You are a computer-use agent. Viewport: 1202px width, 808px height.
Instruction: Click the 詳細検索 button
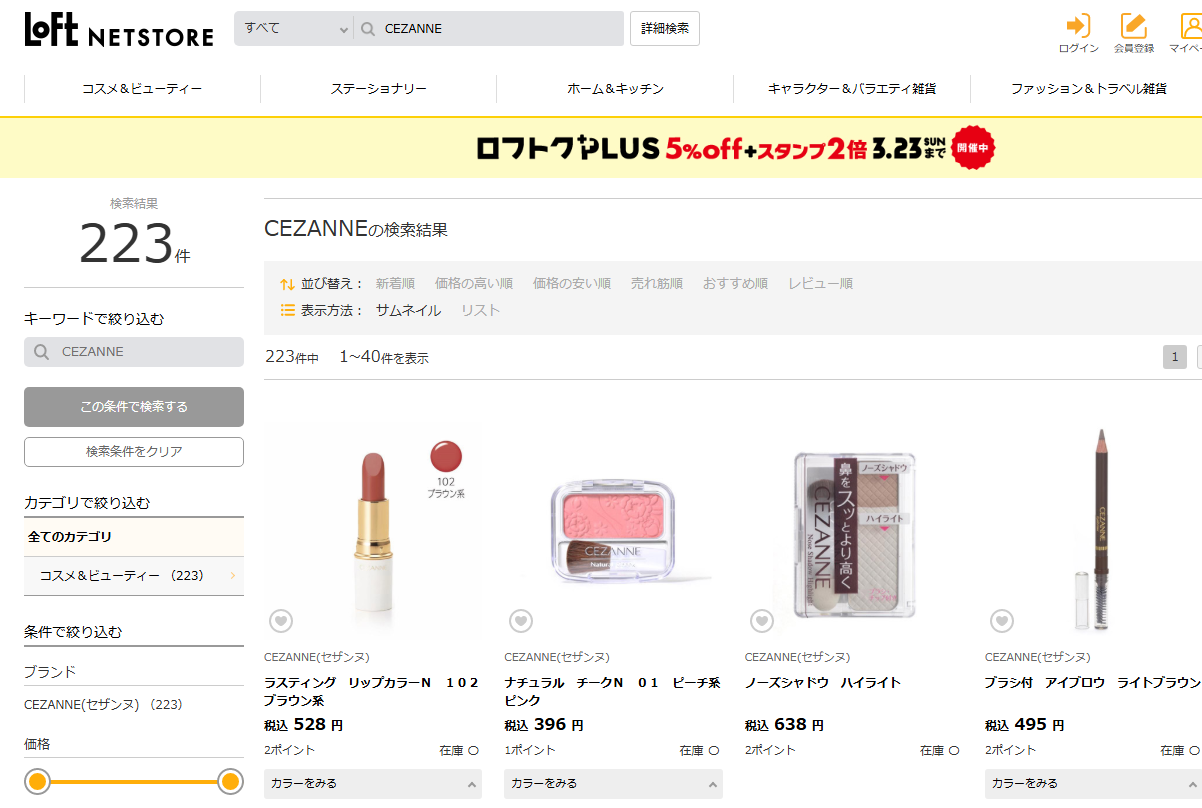point(665,29)
